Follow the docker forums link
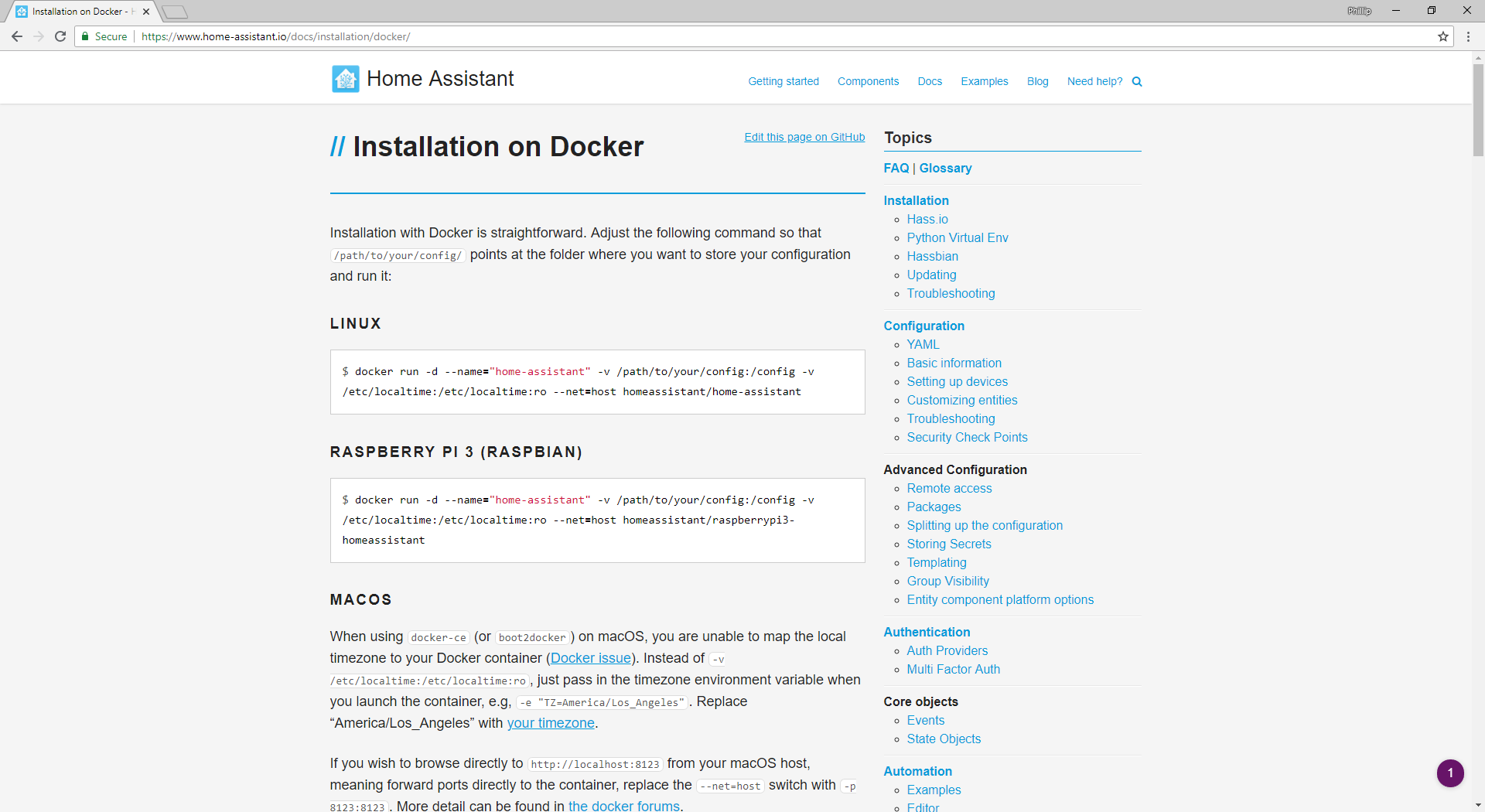 click(623, 806)
